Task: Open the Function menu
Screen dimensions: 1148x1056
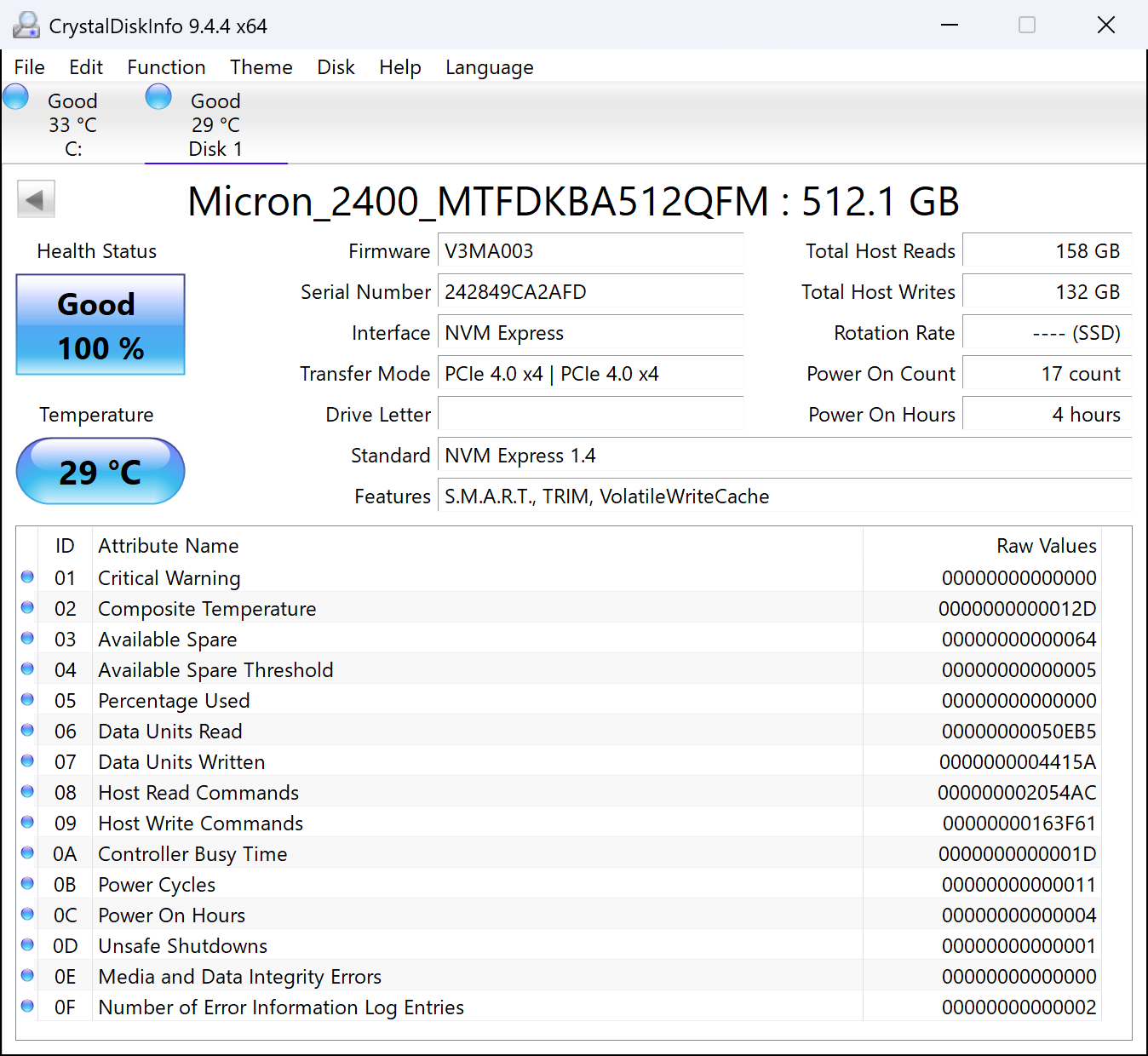Action: (x=166, y=67)
